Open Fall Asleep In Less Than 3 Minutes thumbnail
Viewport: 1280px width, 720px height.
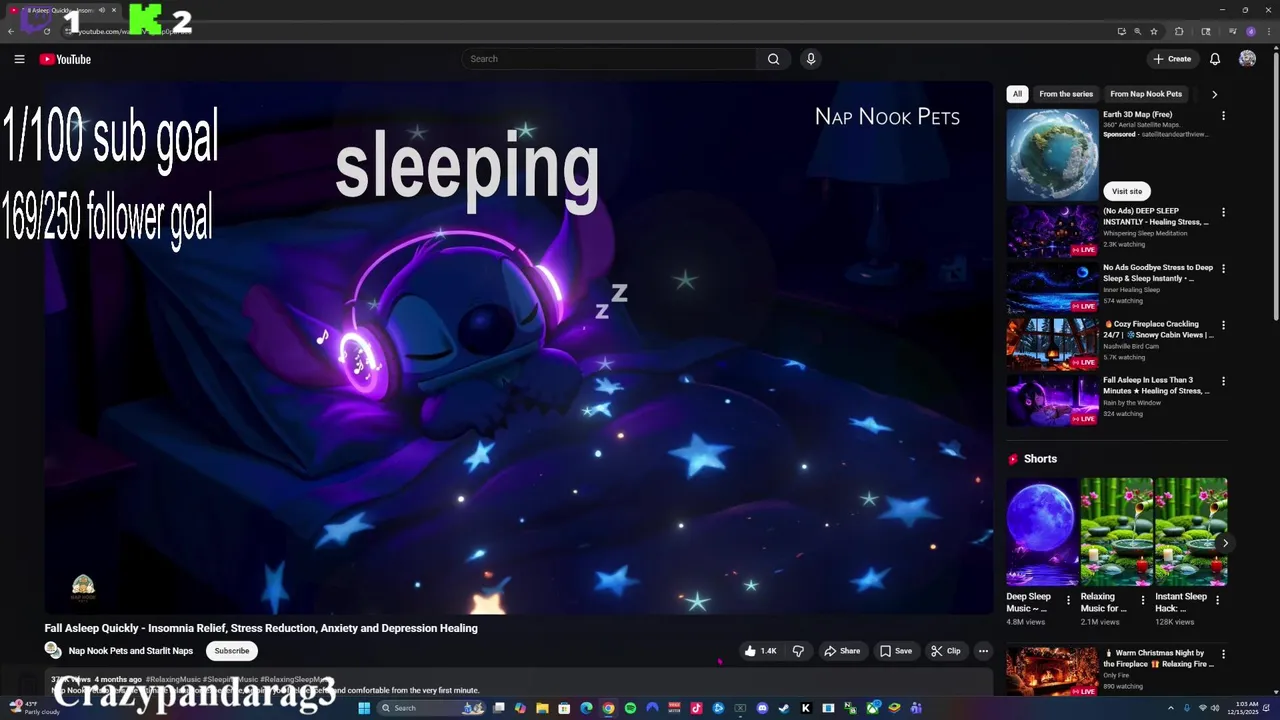click(1052, 400)
